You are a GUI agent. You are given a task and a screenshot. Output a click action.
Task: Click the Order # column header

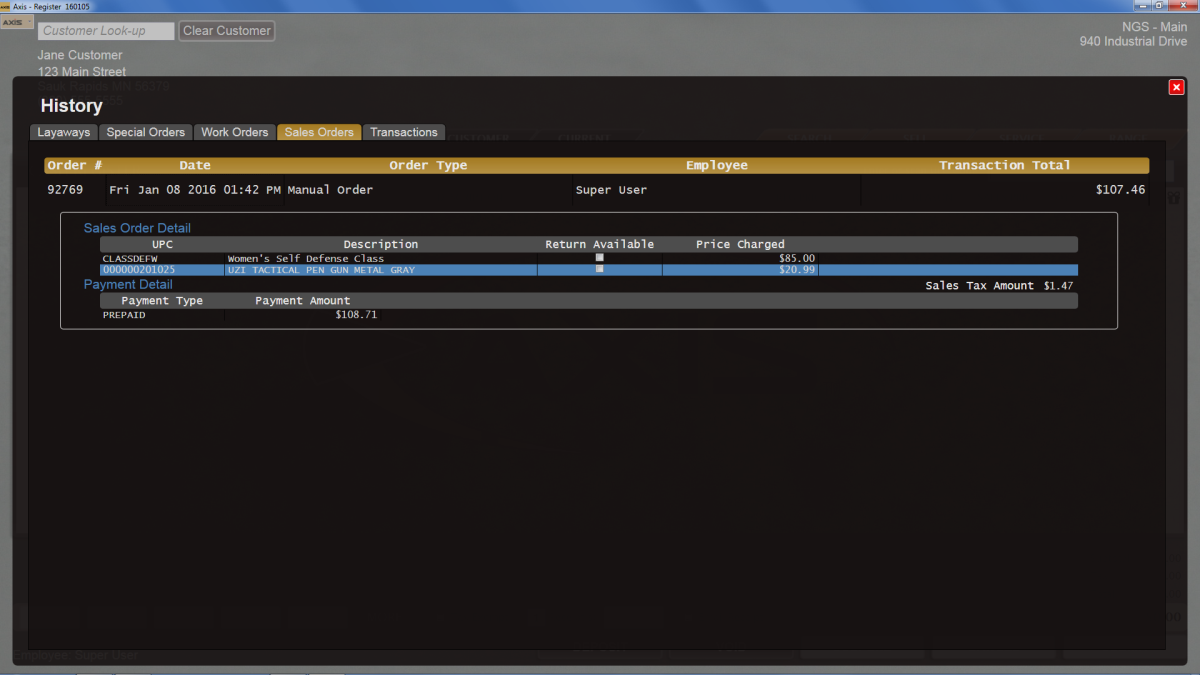click(x=75, y=166)
